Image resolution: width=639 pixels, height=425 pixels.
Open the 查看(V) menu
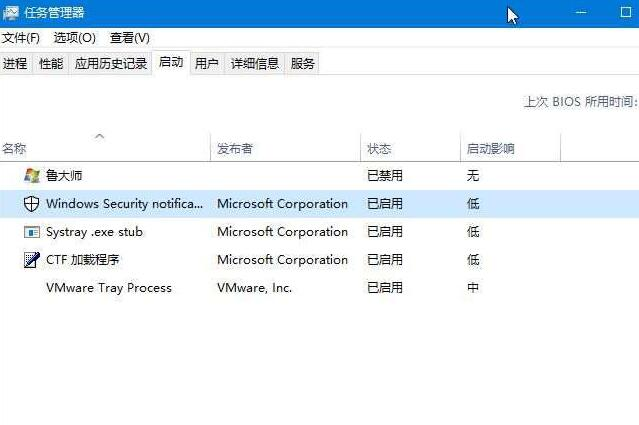click(129, 38)
